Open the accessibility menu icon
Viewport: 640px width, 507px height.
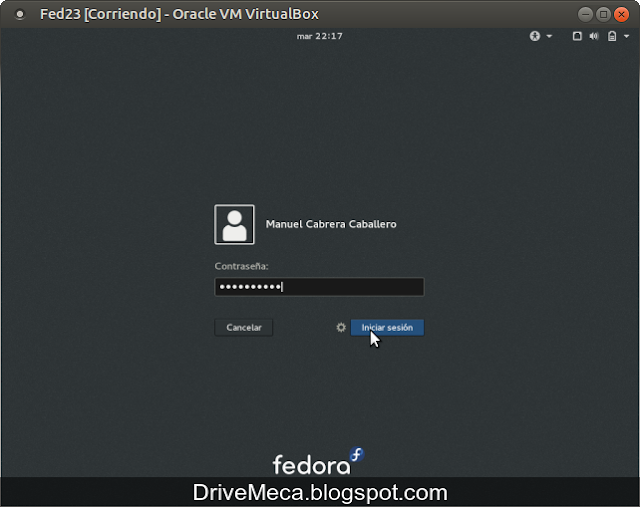[535, 36]
